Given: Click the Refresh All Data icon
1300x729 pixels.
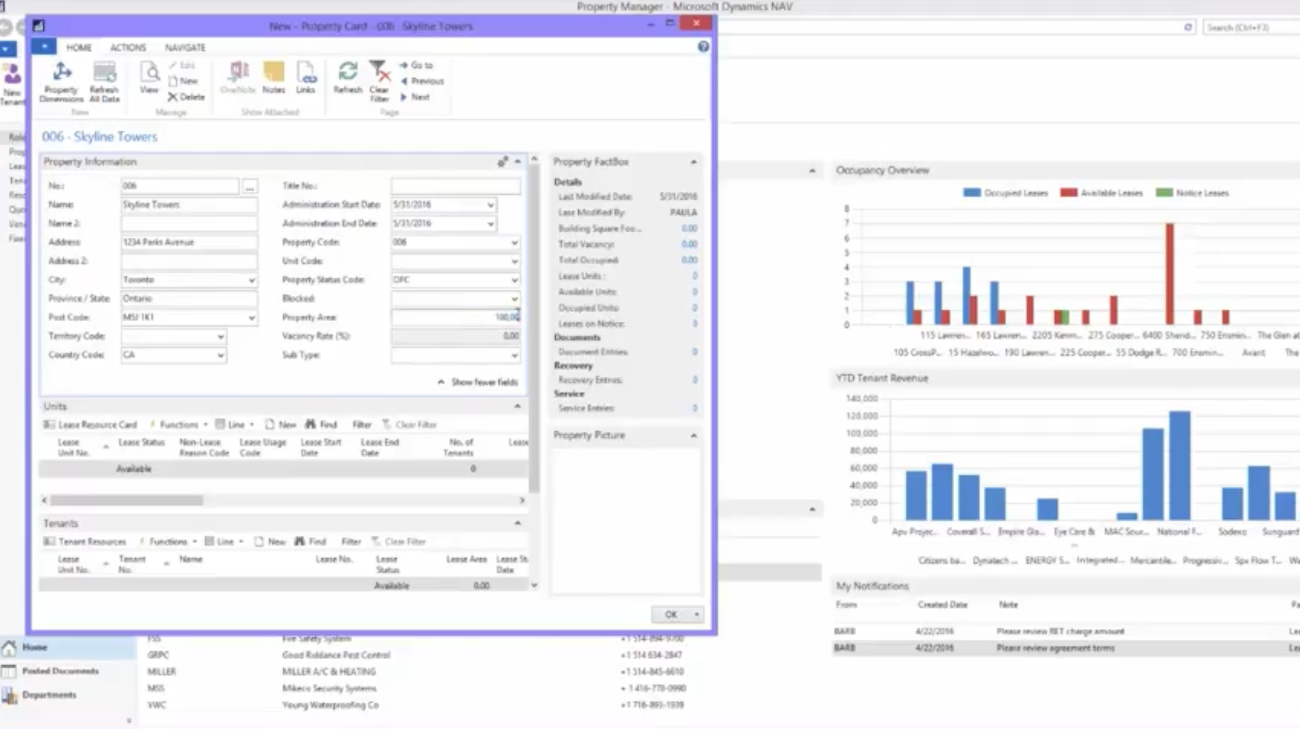Looking at the screenshot, I should tap(104, 81).
